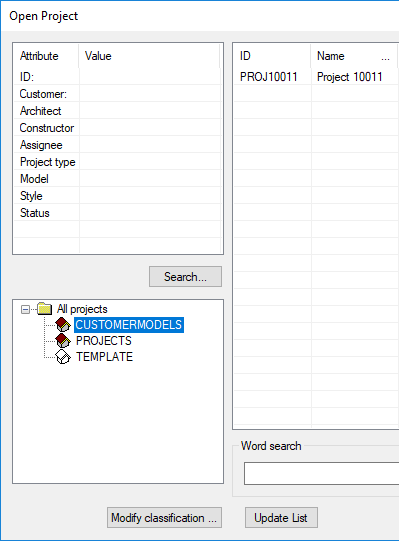
Task: Select the PROJ10011 row in project list
Action: click(x=316, y=77)
